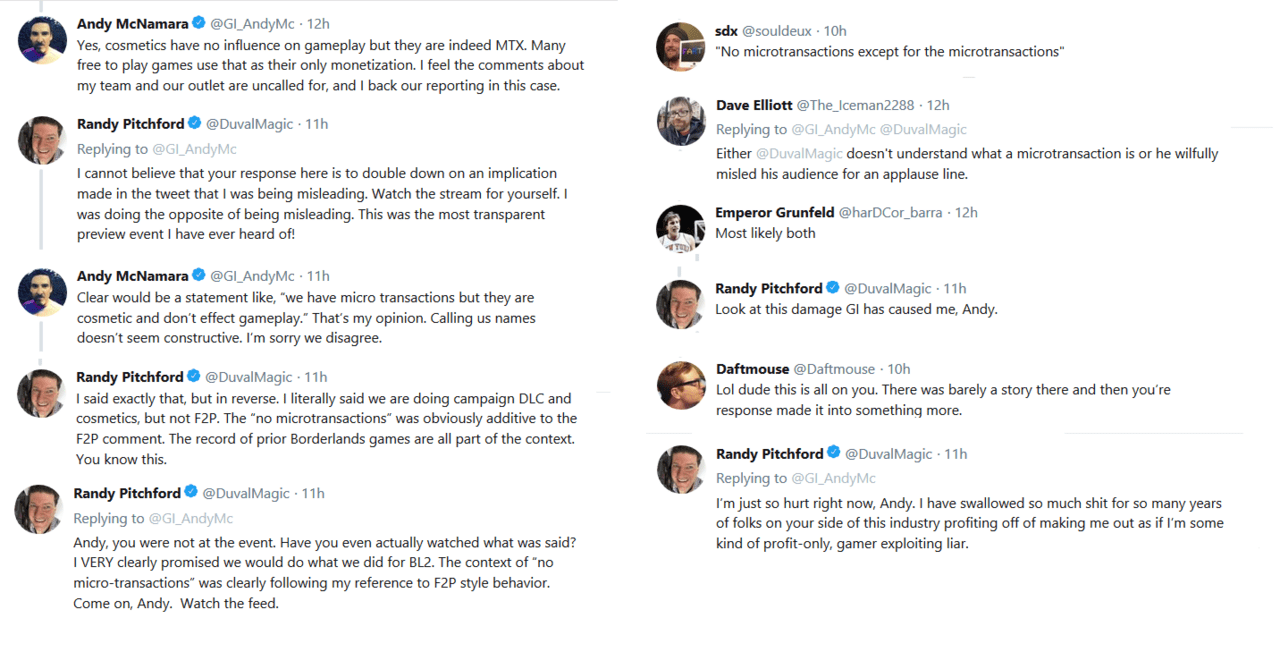Click @harDCor_barra username
The width and height of the screenshot is (1280, 669).
(892, 212)
